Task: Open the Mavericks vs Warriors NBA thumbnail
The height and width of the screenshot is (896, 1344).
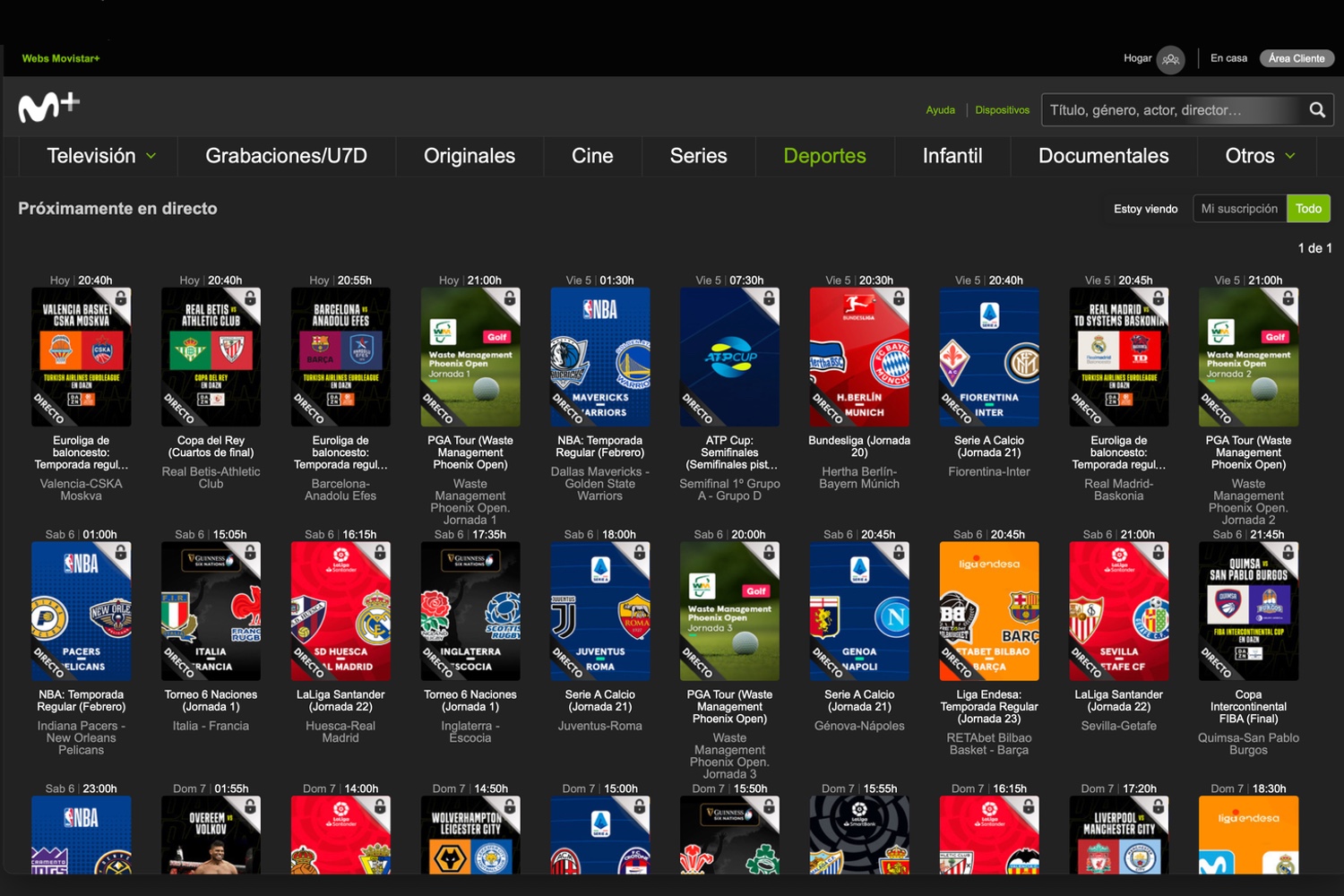Action: [x=599, y=357]
